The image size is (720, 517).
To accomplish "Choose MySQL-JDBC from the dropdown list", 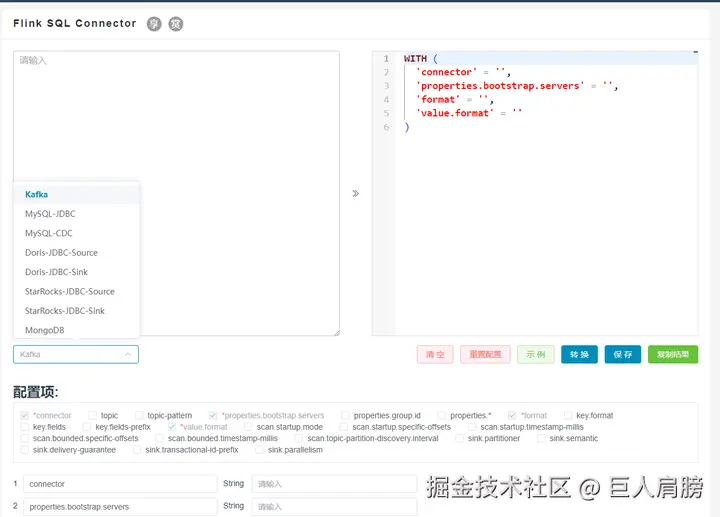I will click(x=76, y=214).
